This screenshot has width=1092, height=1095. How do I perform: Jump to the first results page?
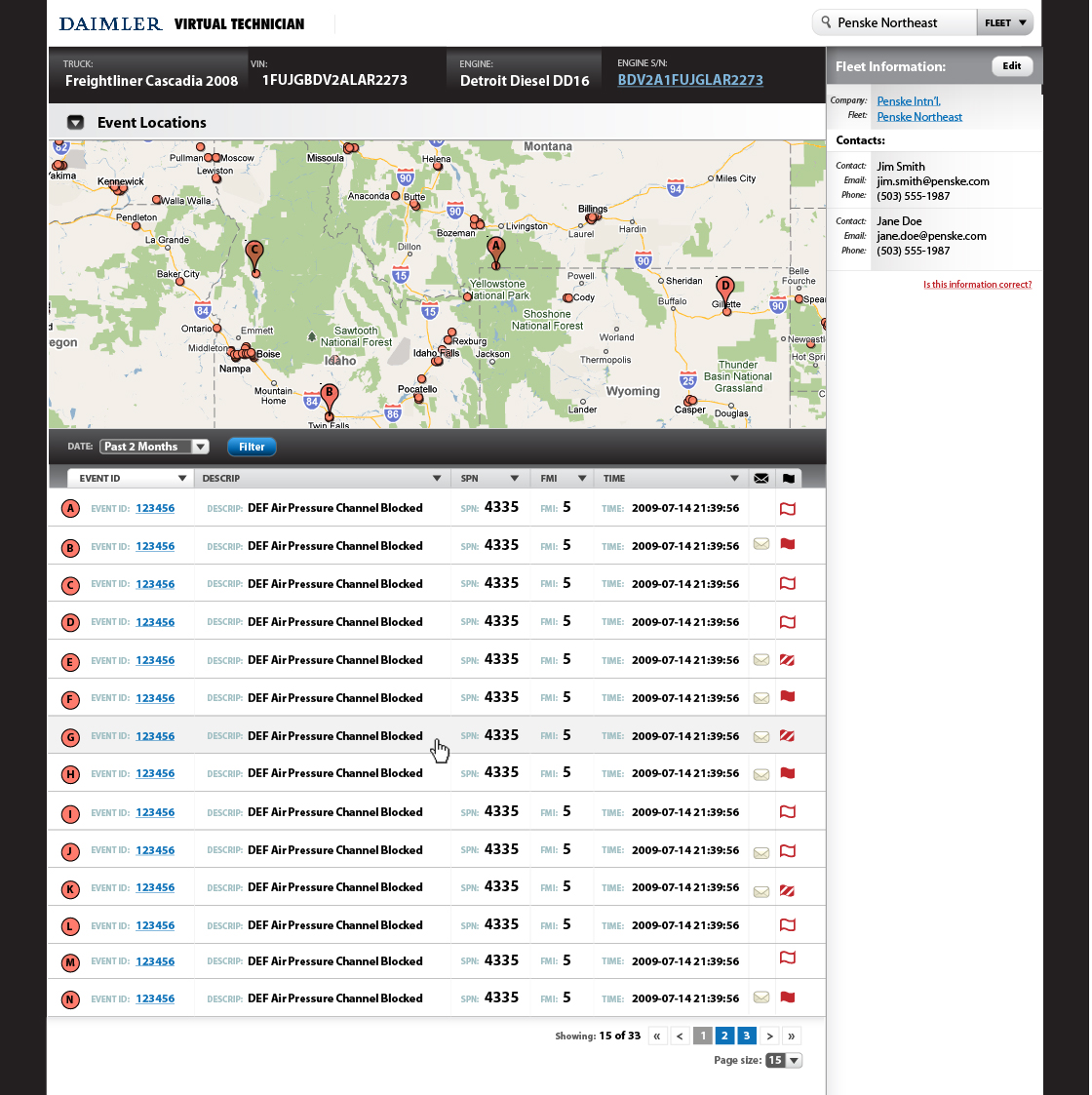point(657,1036)
